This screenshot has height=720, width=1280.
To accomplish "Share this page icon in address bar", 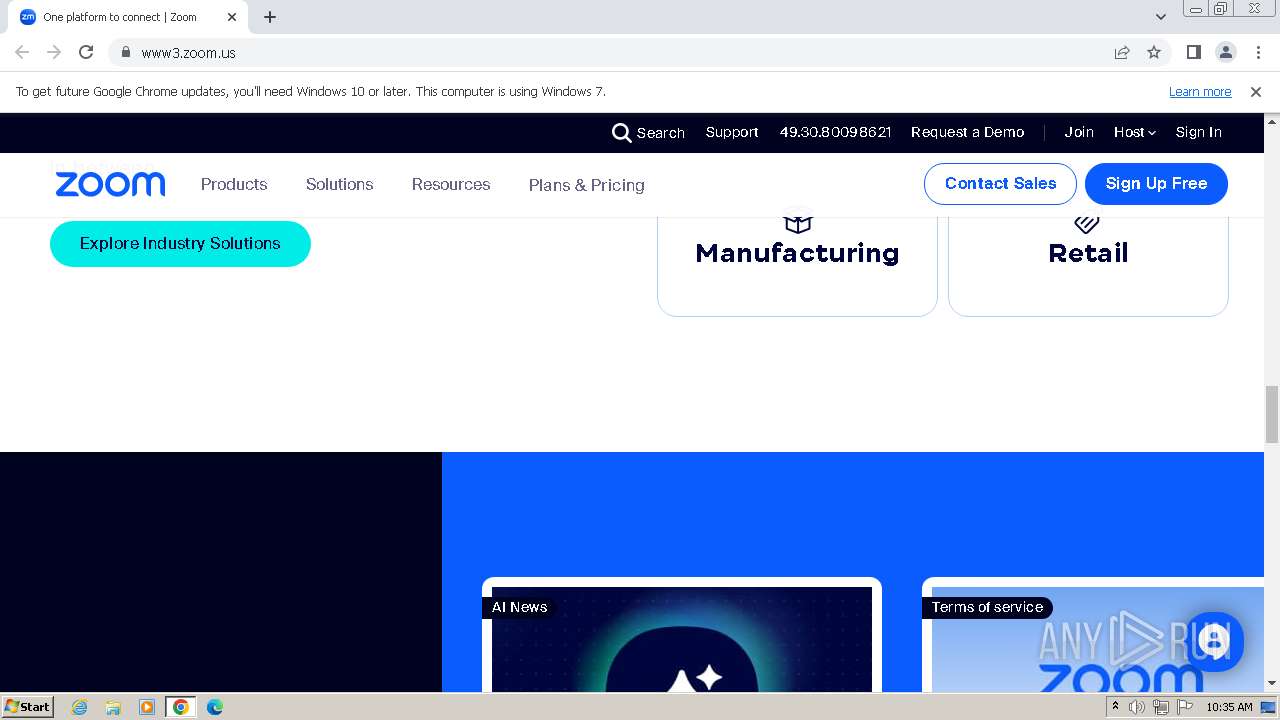I will (x=1122, y=52).
